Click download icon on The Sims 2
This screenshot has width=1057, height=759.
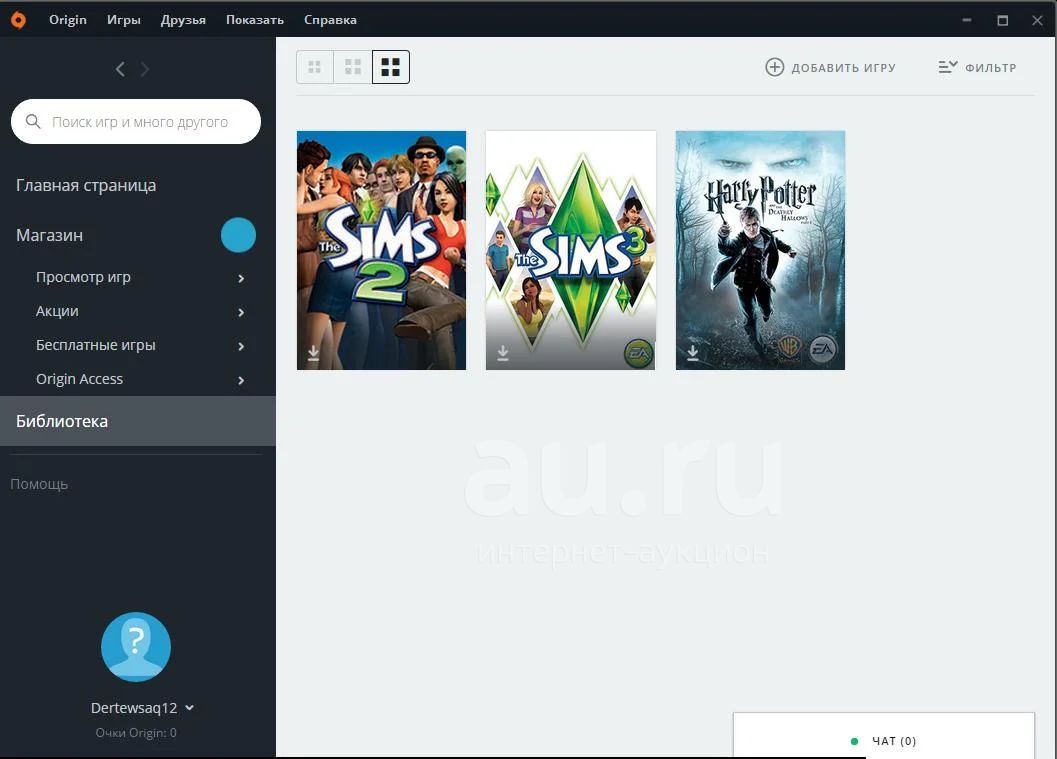pos(313,353)
